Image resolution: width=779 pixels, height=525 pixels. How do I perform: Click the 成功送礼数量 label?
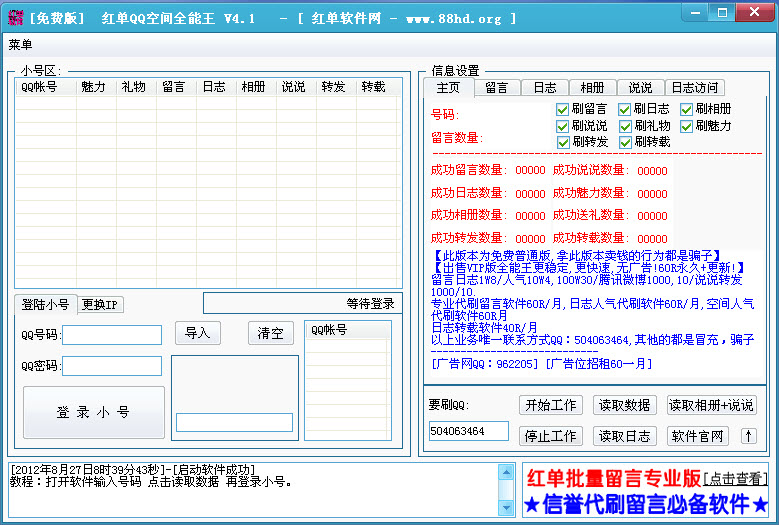(591, 216)
